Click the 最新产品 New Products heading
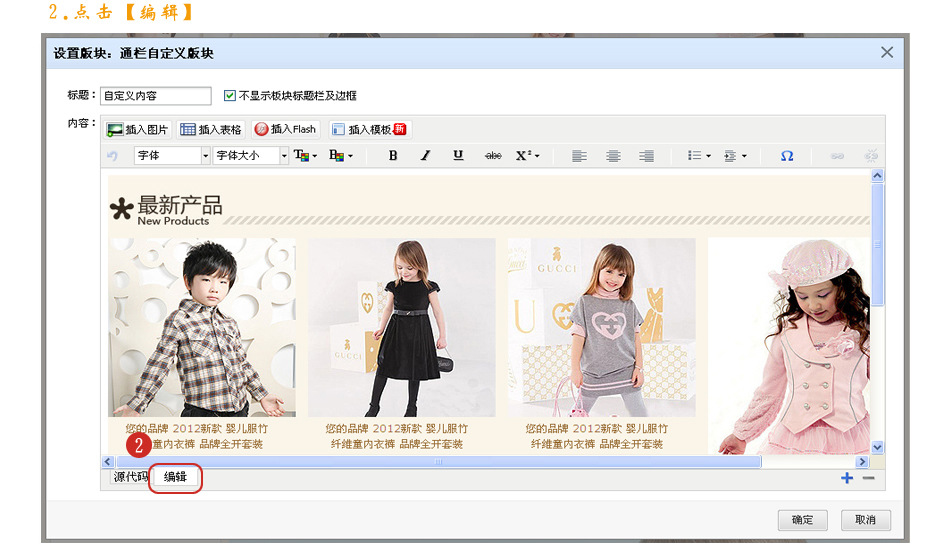950x558 pixels. coord(167,210)
